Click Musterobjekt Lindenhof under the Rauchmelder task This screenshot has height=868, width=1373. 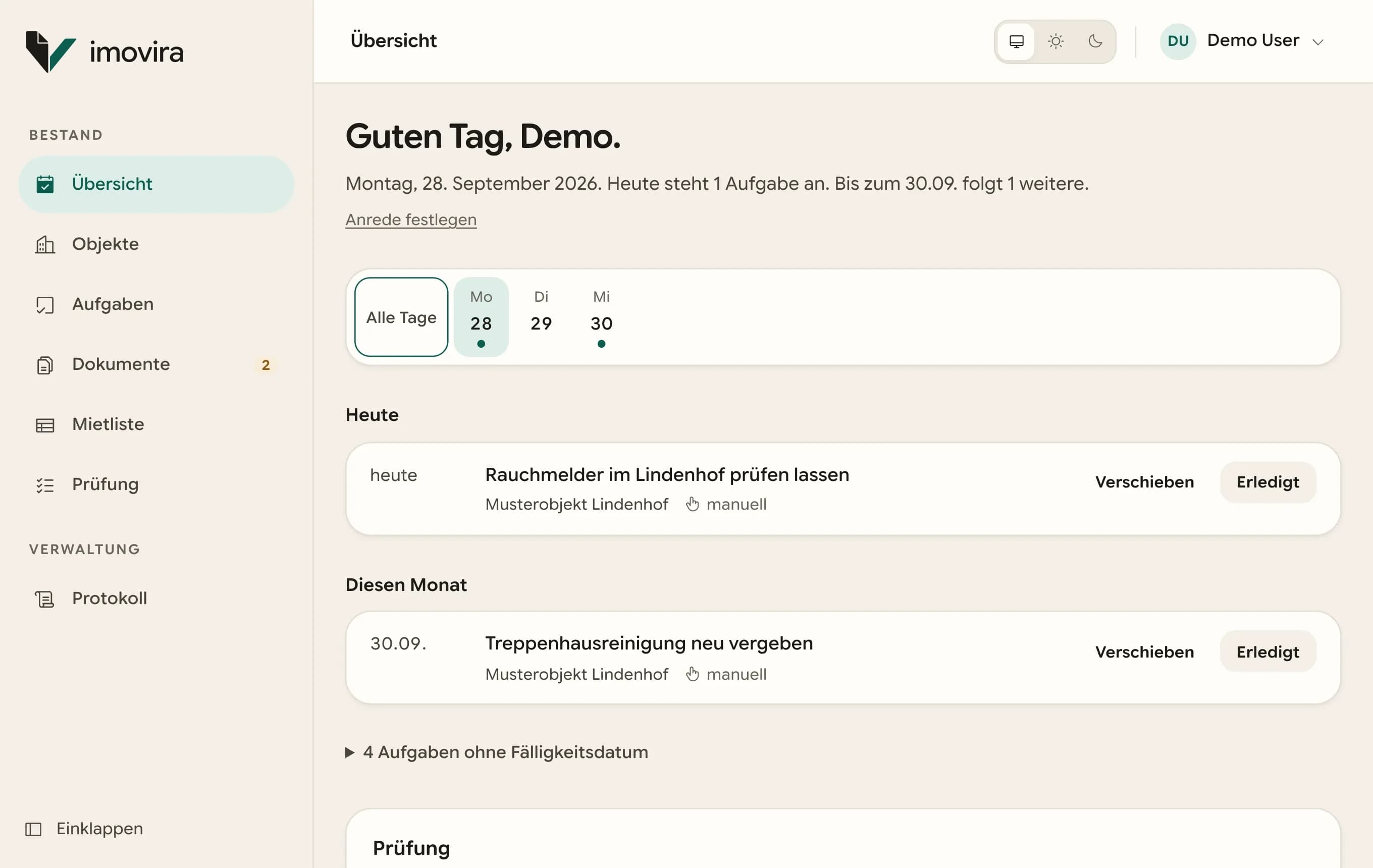pyautogui.click(x=576, y=504)
